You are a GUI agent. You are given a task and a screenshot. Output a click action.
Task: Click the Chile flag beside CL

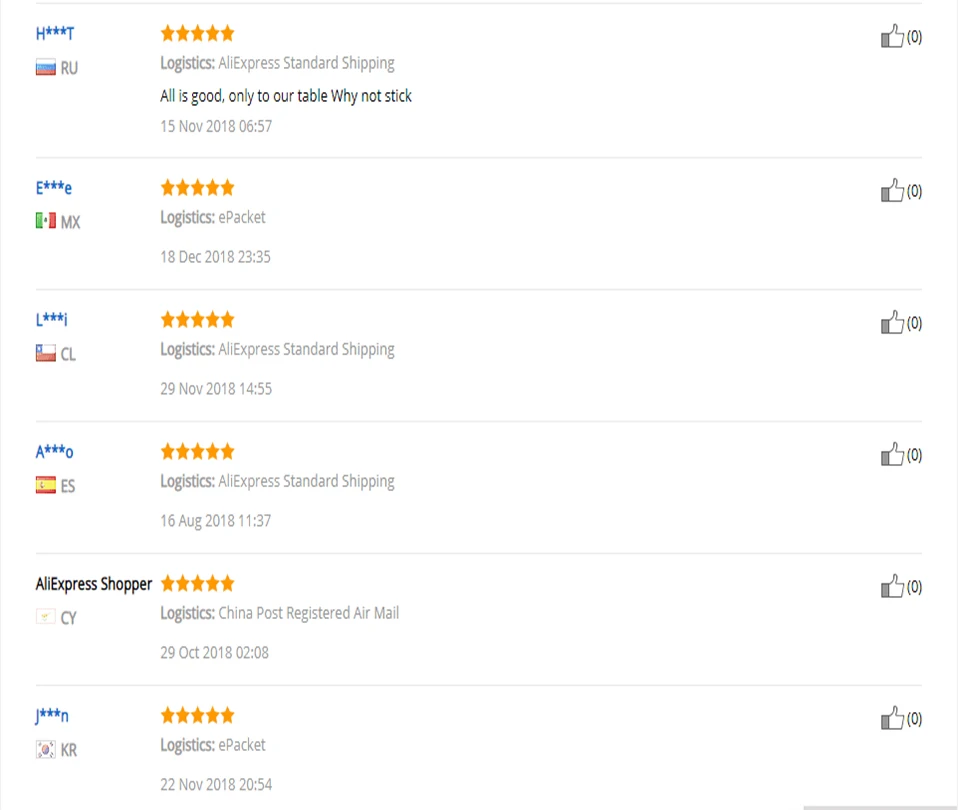[46, 354]
